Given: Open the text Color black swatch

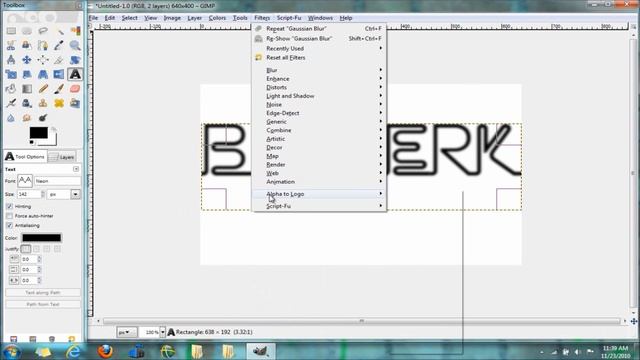Looking at the screenshot, I should pyautogui.click(x=42, y=238).
